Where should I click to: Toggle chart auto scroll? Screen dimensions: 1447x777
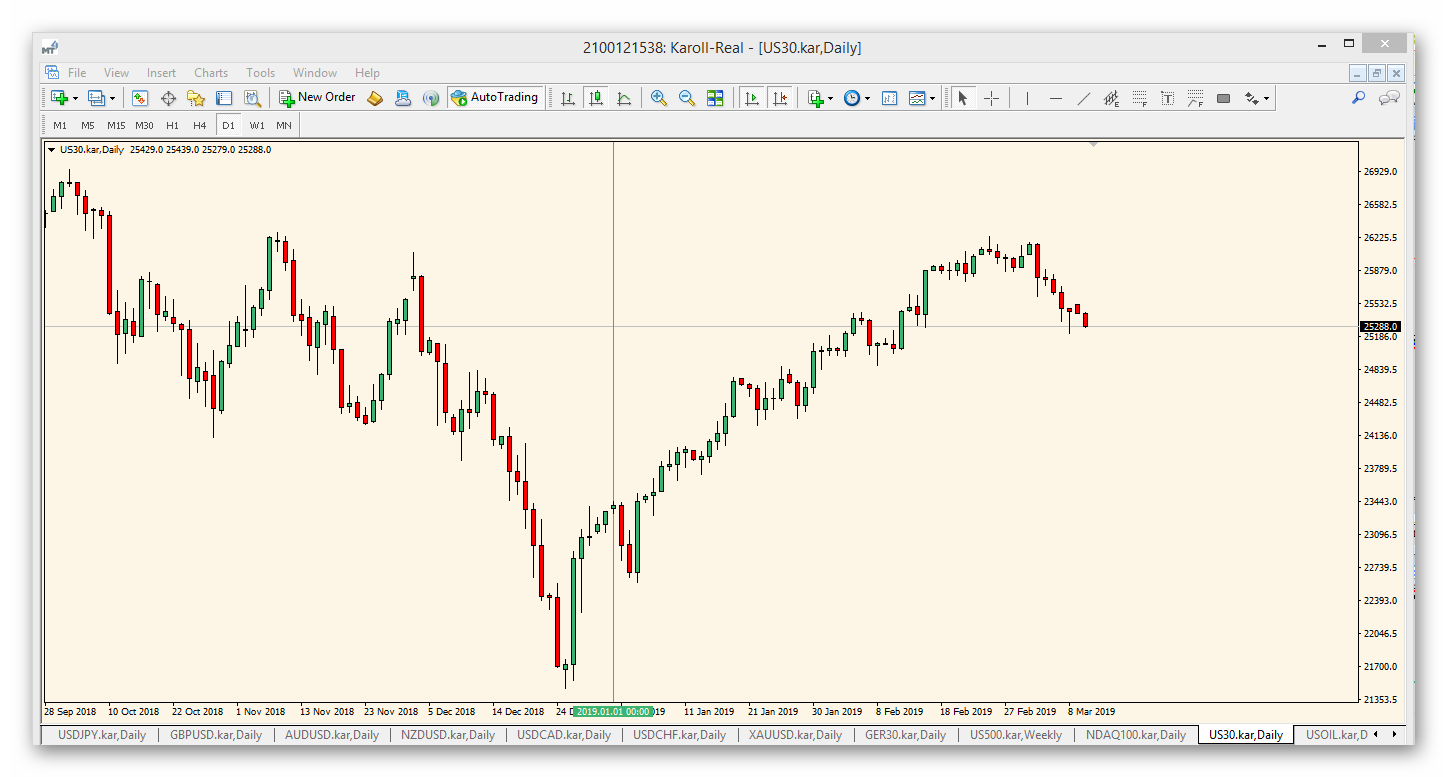752,98
